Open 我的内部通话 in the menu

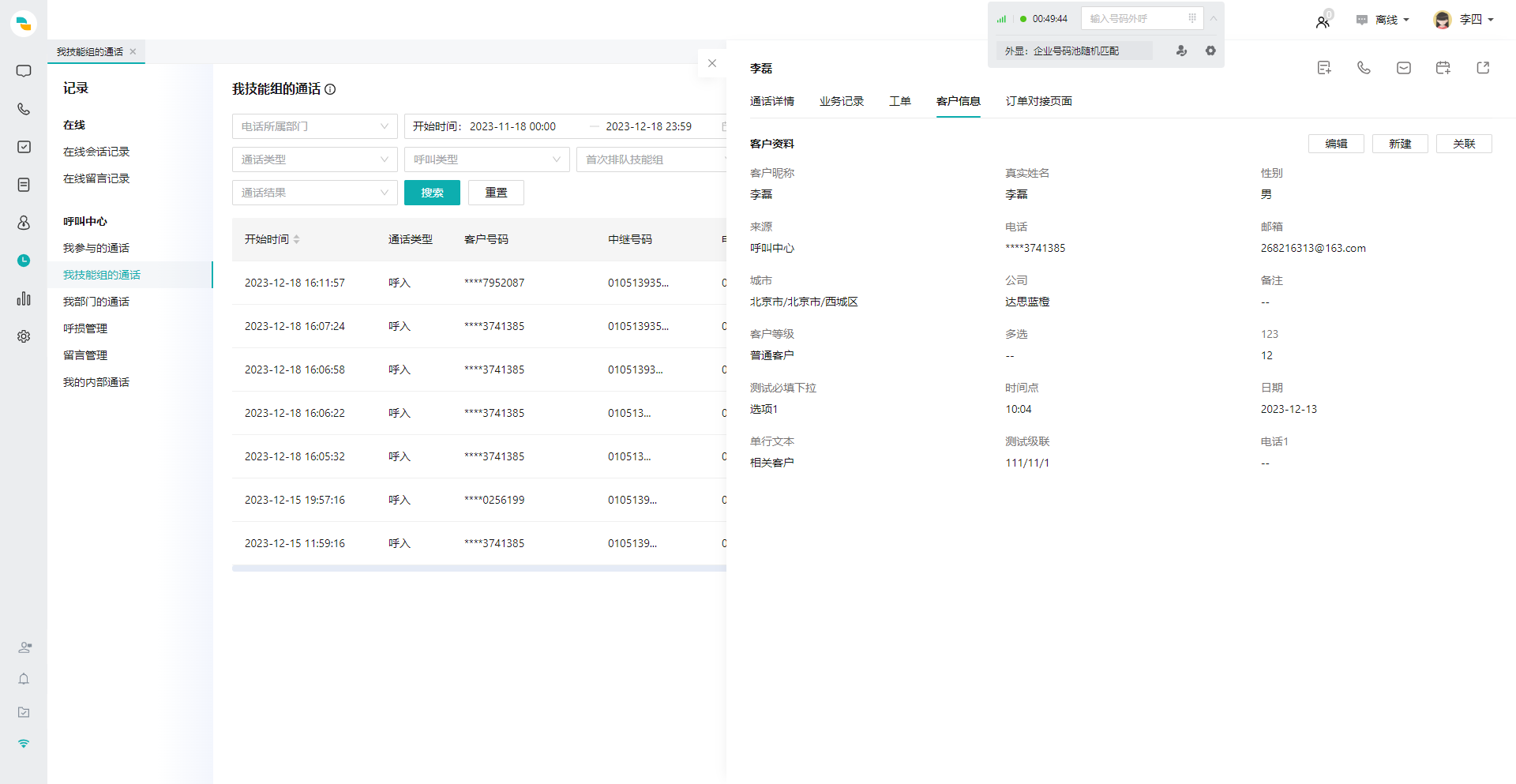coord(96,382)
